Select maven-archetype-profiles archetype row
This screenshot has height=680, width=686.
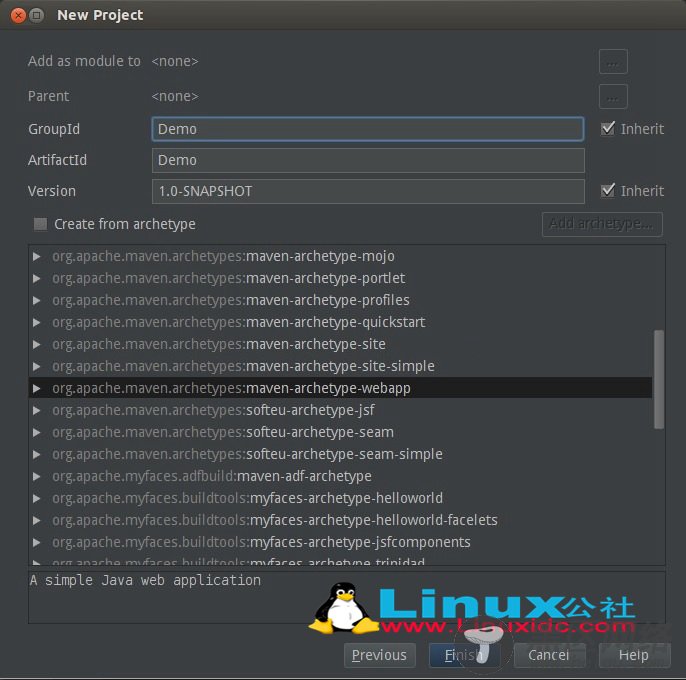click(x=341, y=300)
